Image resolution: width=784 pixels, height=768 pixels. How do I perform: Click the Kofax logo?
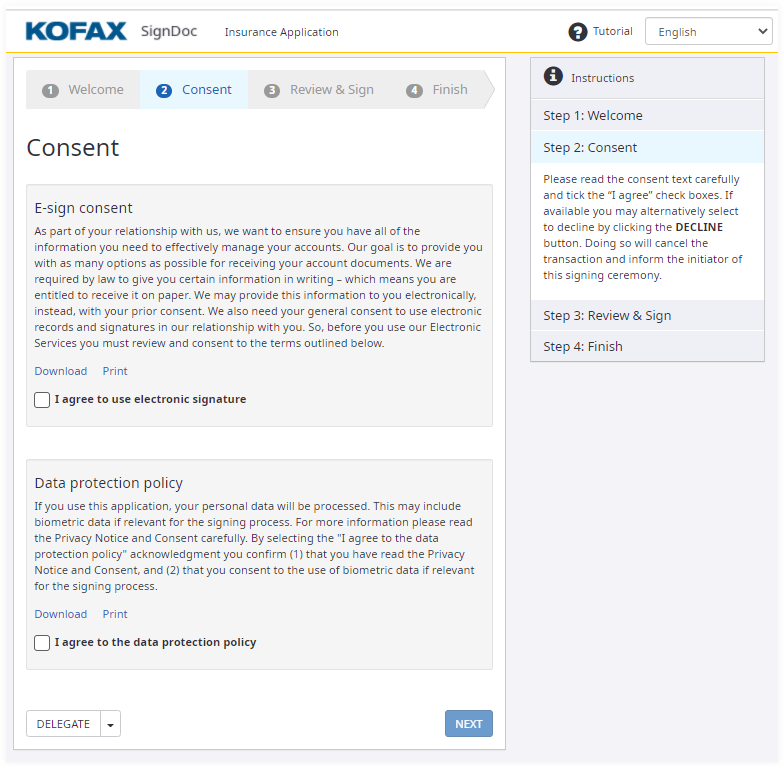coord(76,31)
